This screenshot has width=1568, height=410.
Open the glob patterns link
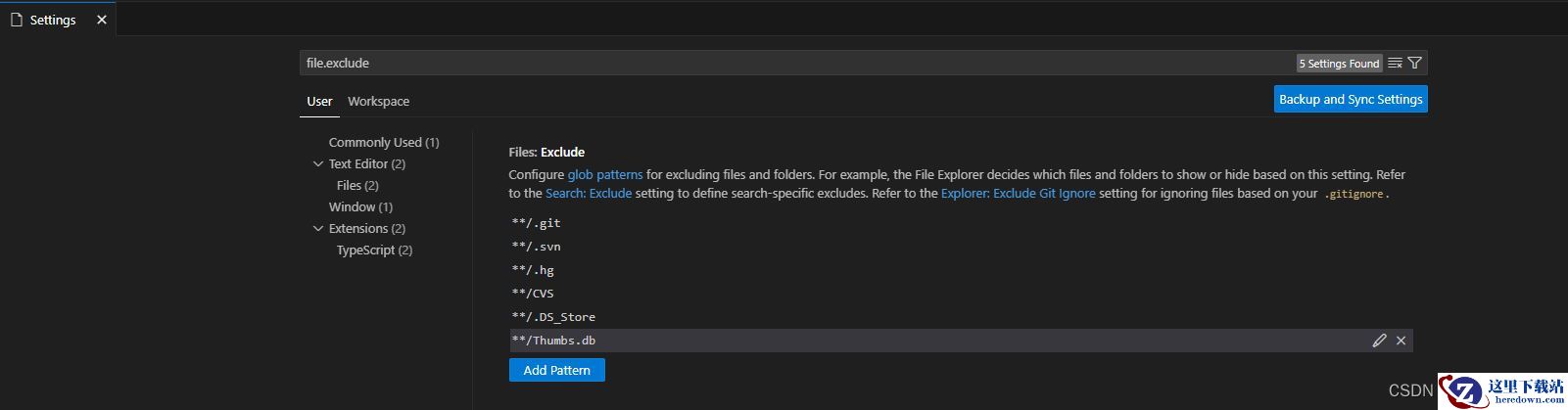[x=605, y=174]
